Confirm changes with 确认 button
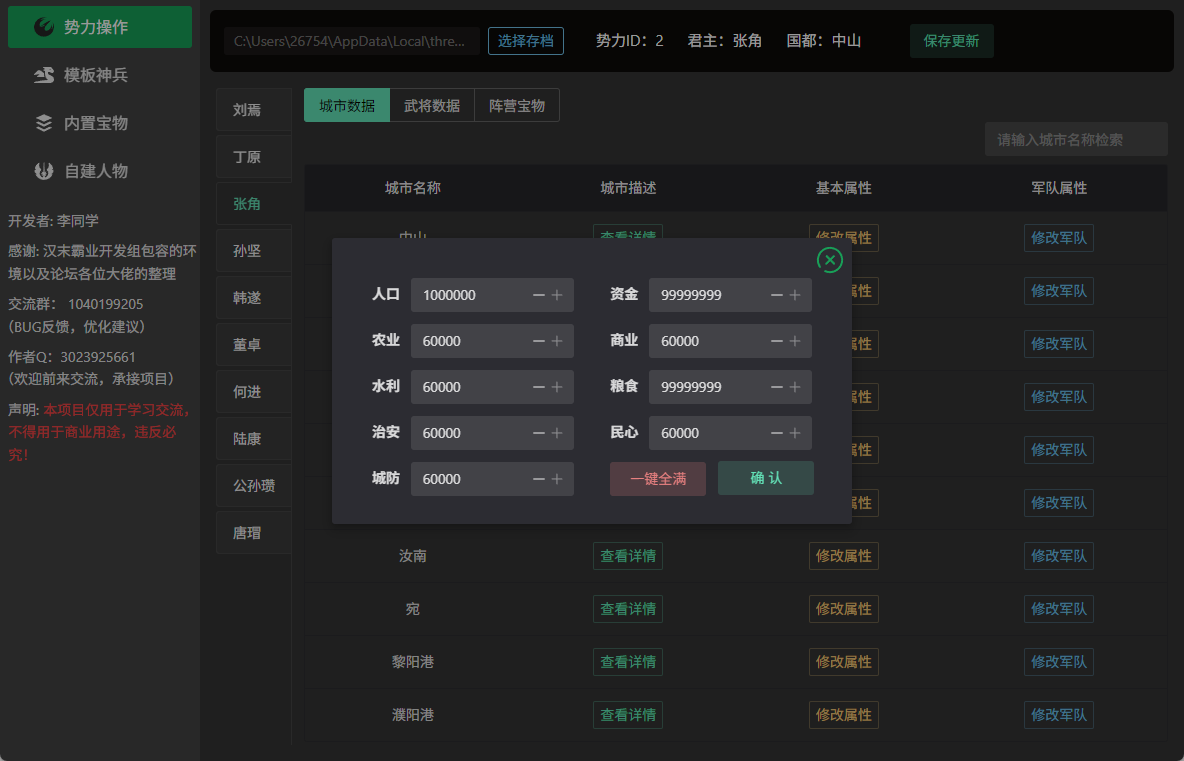This screenshot has width=1184, height=761. (x=766, y=478)
